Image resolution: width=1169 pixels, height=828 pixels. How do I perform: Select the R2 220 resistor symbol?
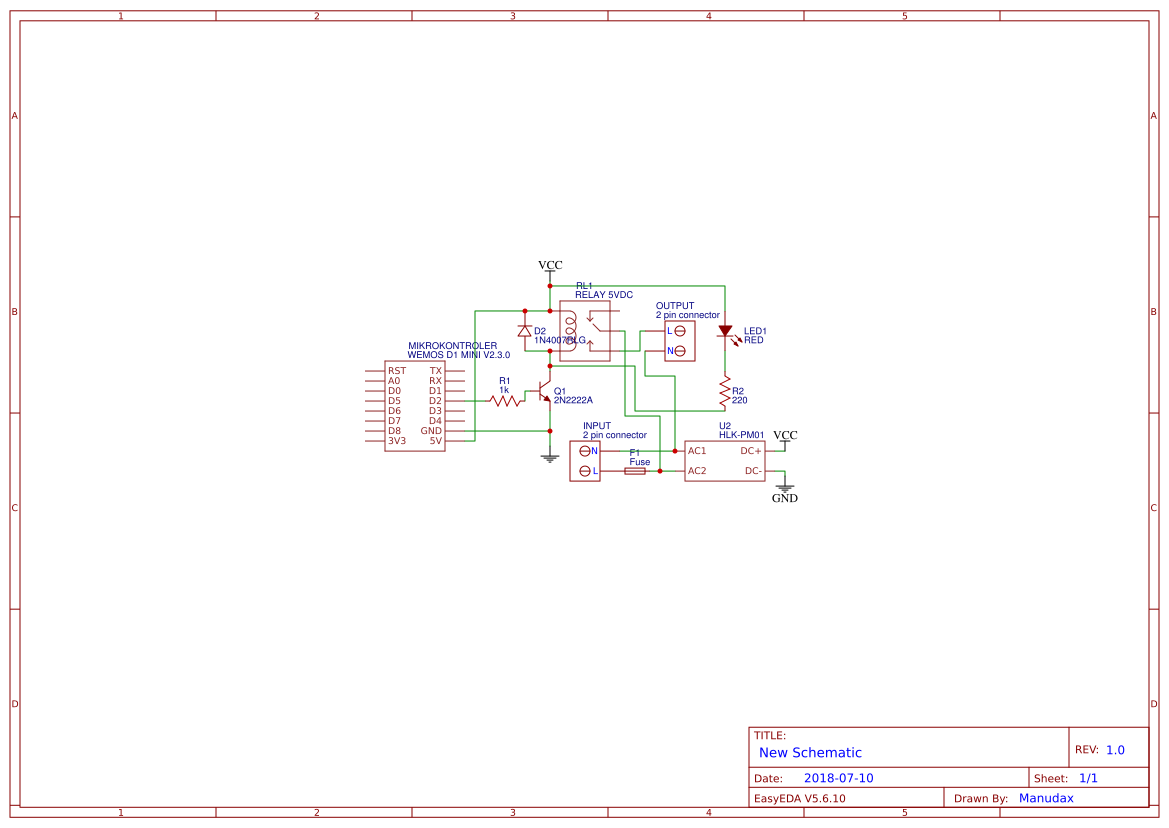(x=725, y=393)
